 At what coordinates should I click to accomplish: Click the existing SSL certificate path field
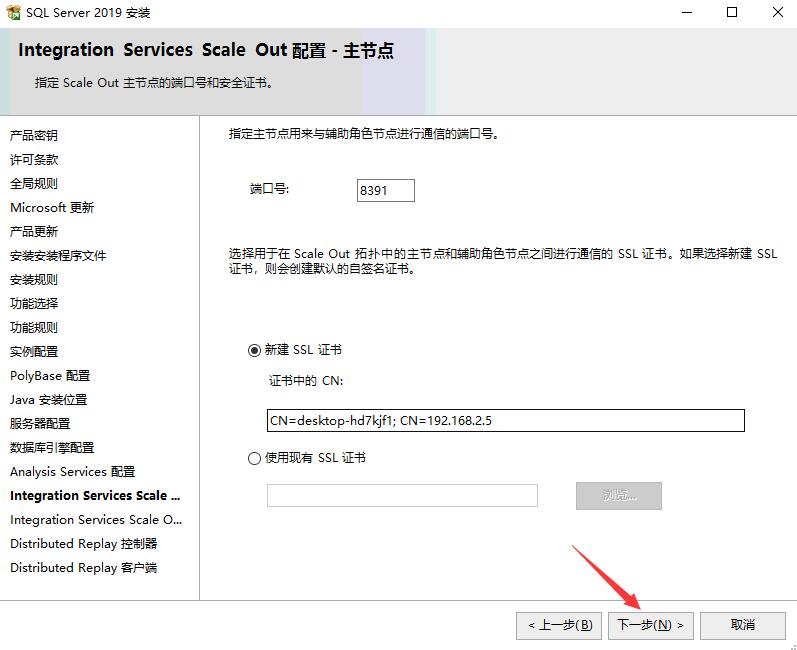[x=402, y=496]
